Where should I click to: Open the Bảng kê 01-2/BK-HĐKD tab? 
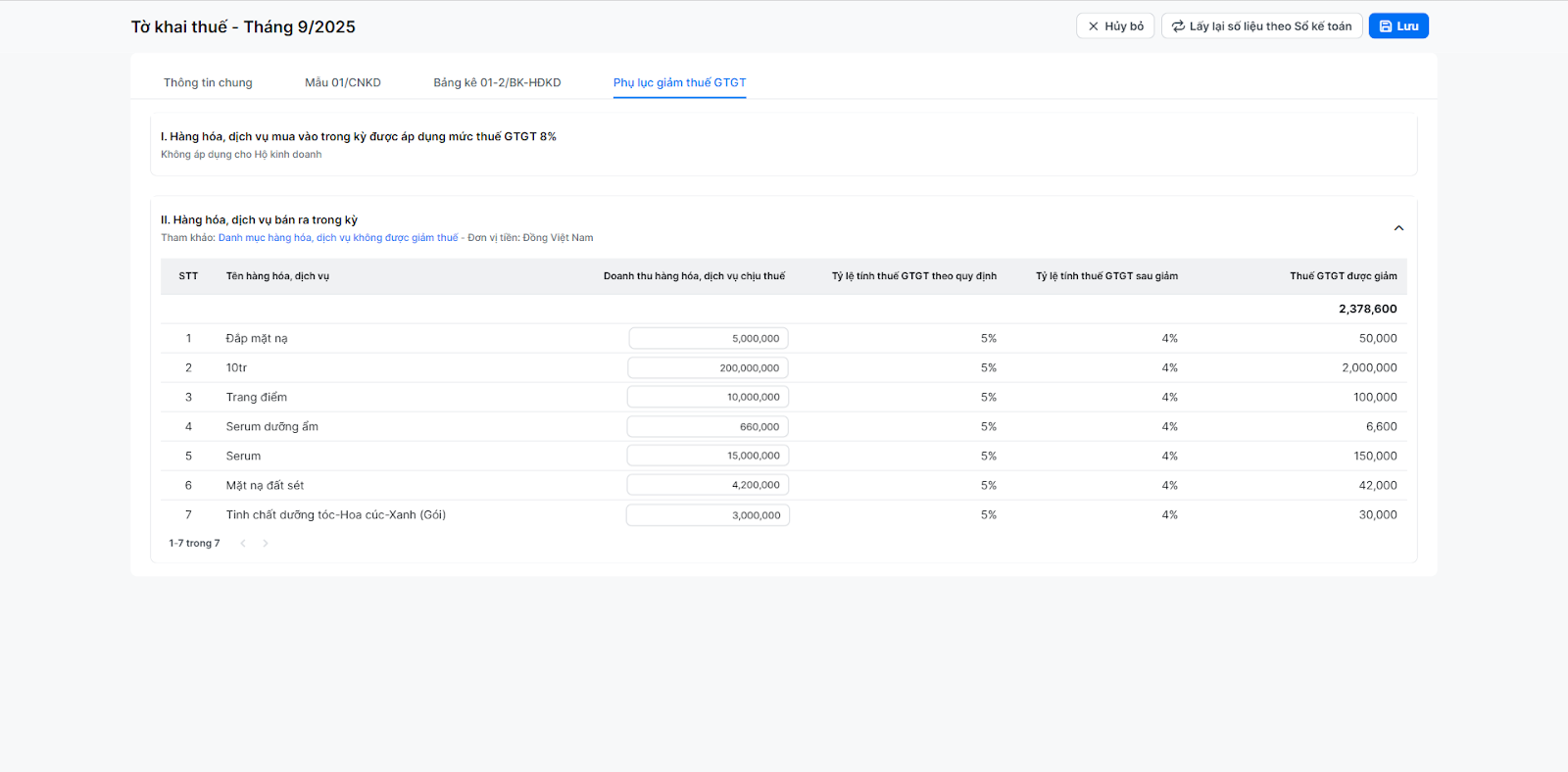[x=497, y=82]
